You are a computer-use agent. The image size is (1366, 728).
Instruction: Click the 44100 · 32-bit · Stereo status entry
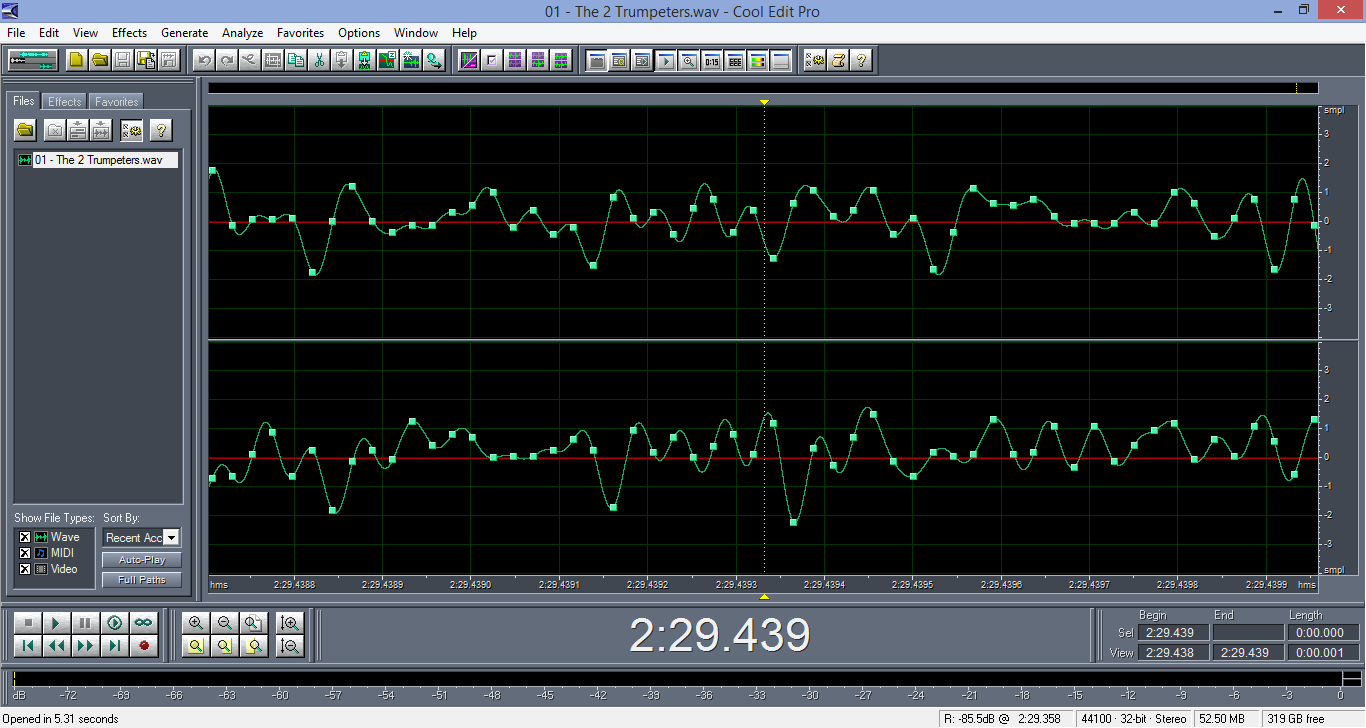coord(1135,719)
